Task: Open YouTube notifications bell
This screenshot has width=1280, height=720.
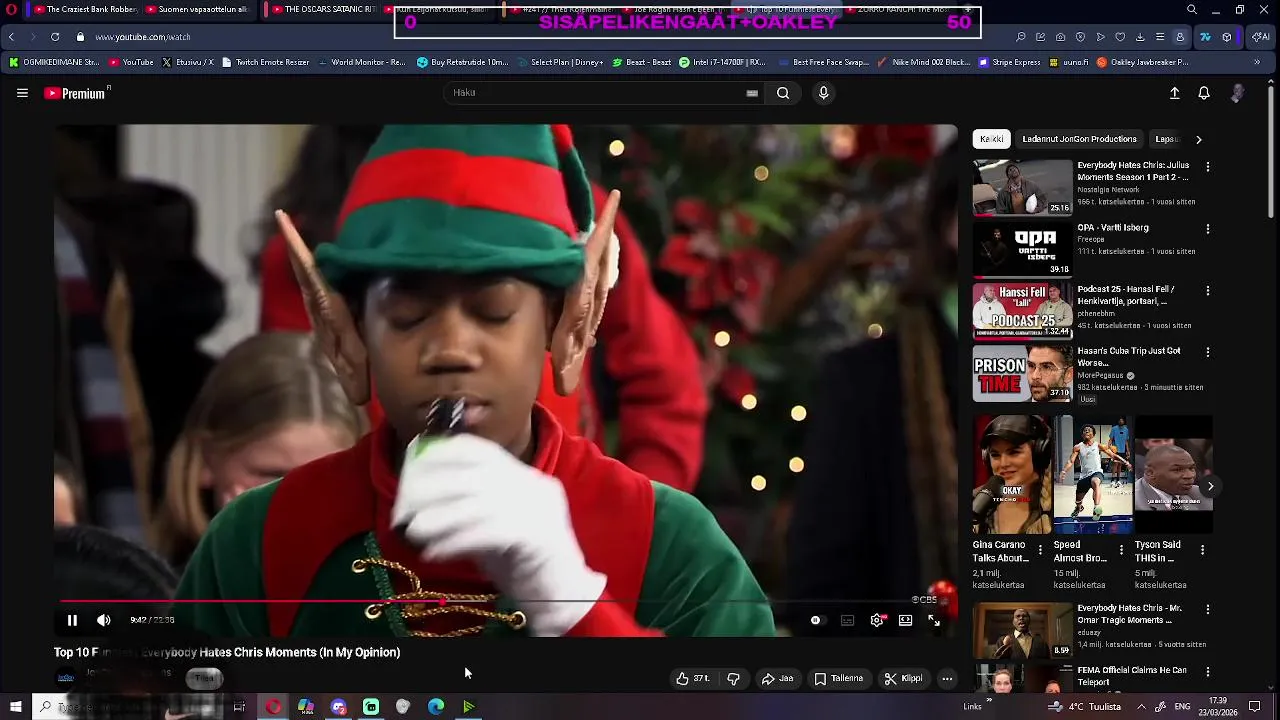Action: click(x=1204, y=93)
